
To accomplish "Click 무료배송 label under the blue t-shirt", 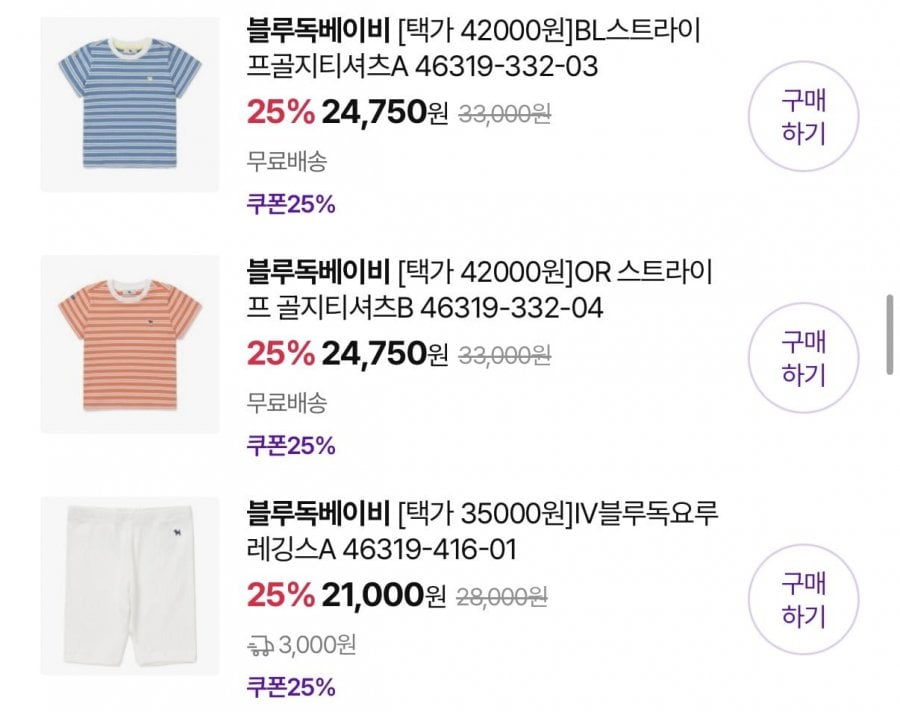I will [x=286, y=161].
